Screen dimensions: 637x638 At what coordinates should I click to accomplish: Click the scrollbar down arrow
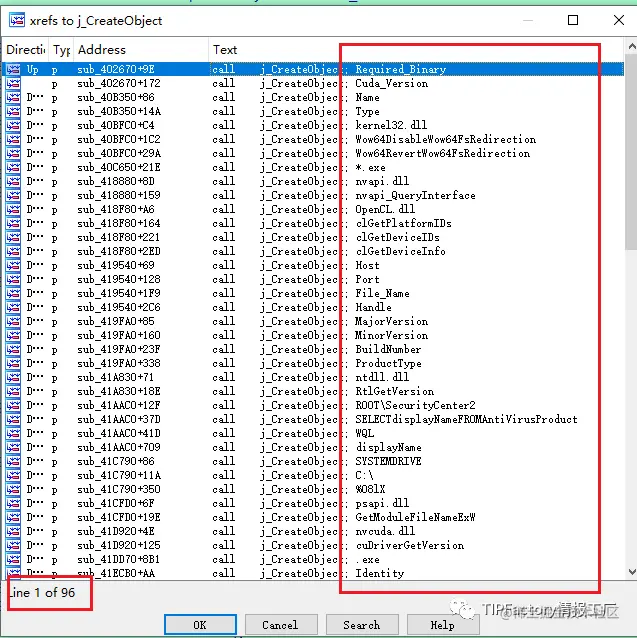click(x=631, y=572)
